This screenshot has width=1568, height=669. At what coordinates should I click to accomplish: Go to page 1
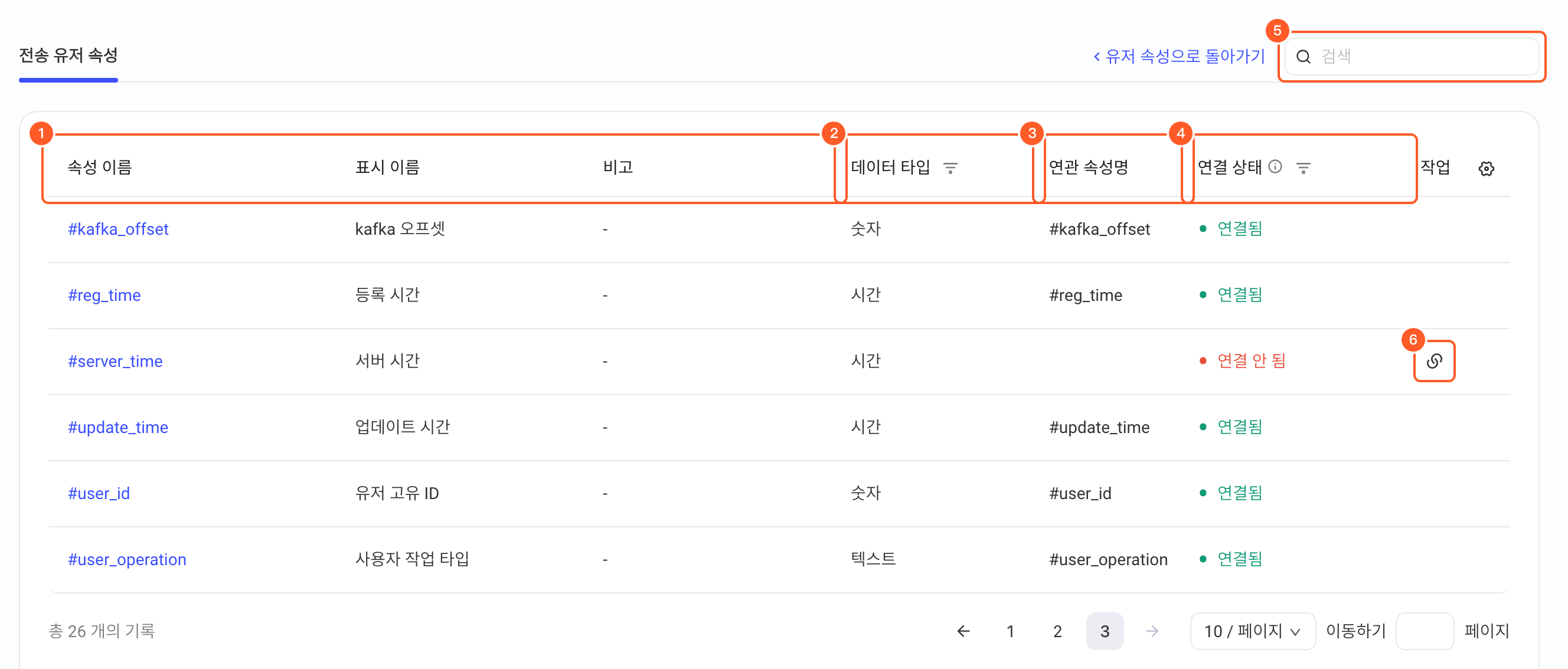coord(1011,631)
